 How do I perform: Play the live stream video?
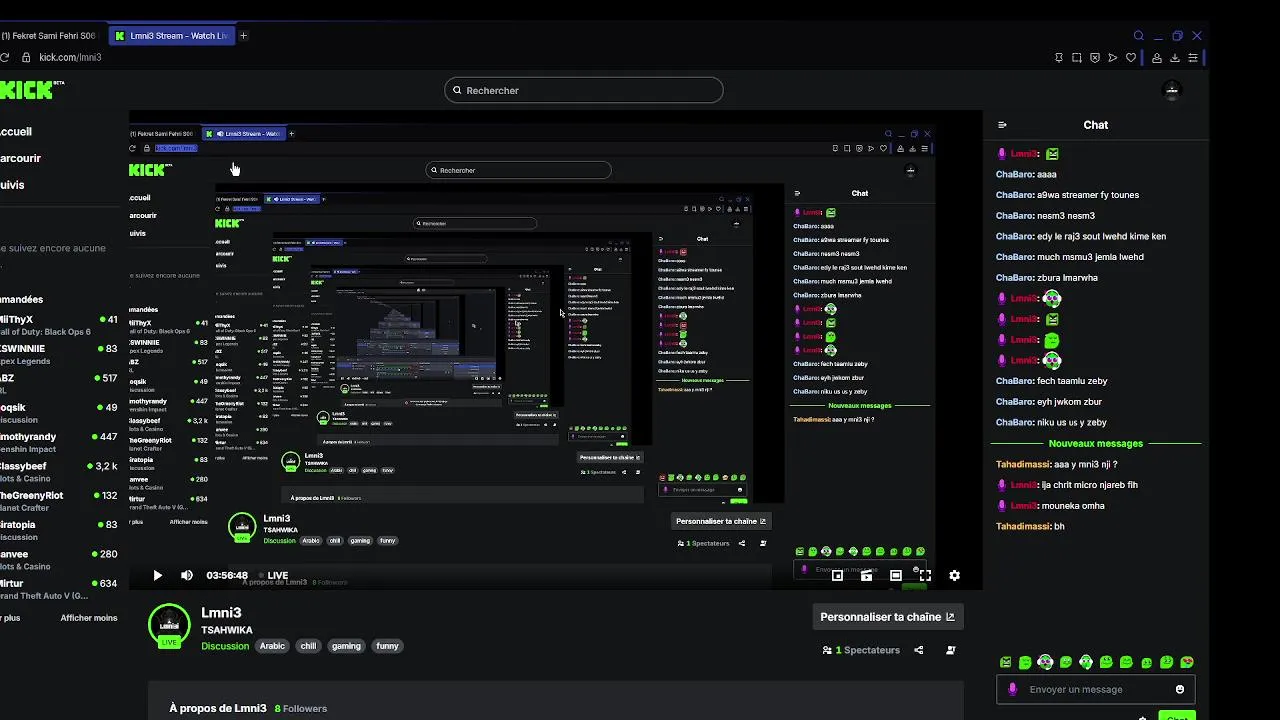click(157, 575)
